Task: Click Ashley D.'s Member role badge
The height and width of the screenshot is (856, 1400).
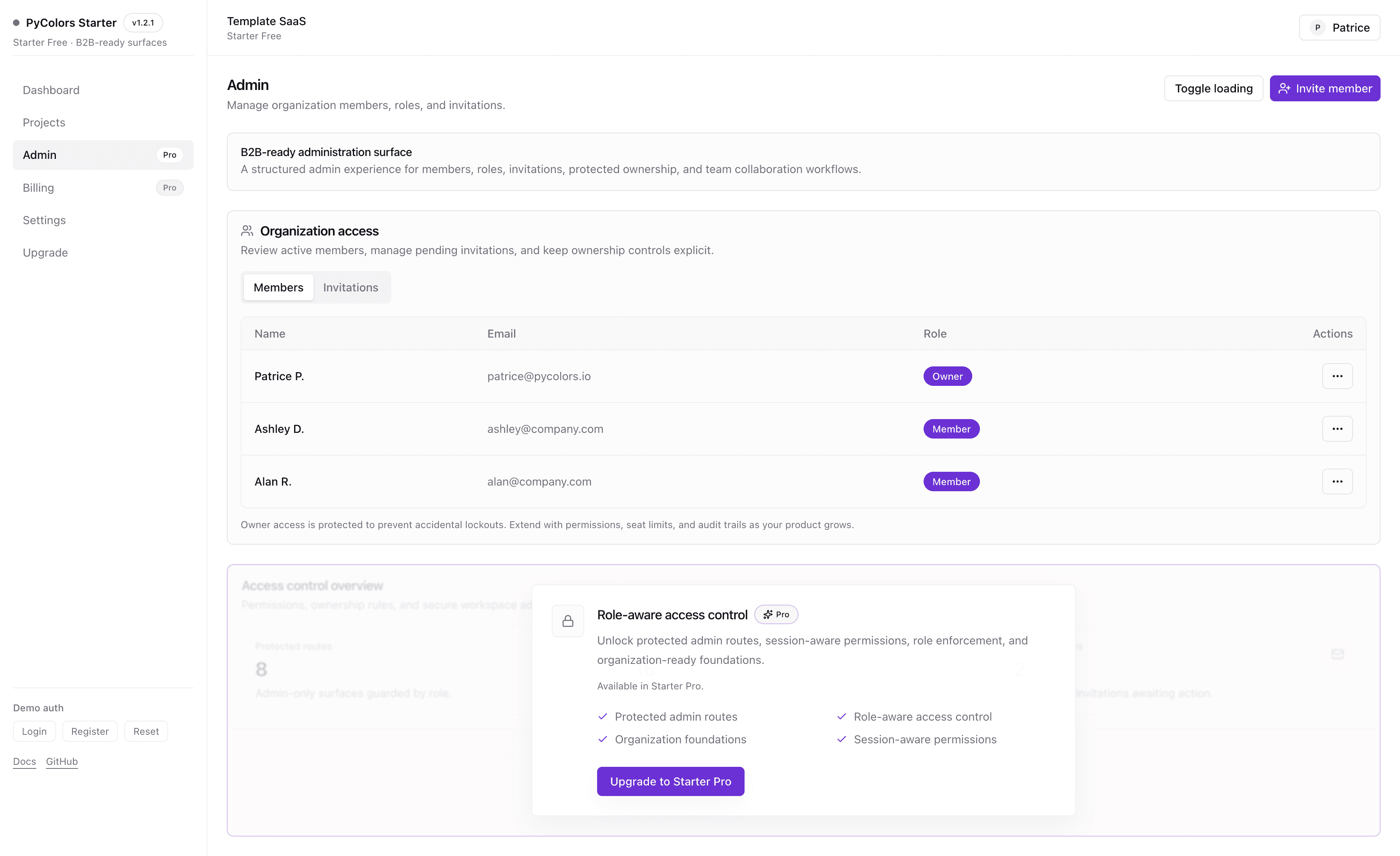Action: (x=951, y=428)
